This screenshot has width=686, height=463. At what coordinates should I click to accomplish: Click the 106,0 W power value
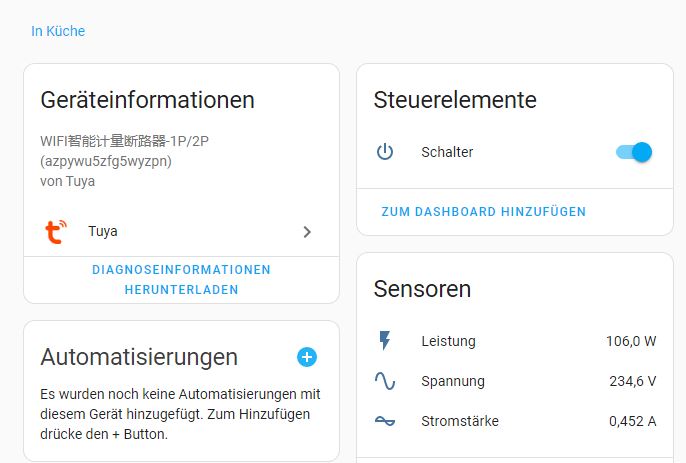click(631, 341)
